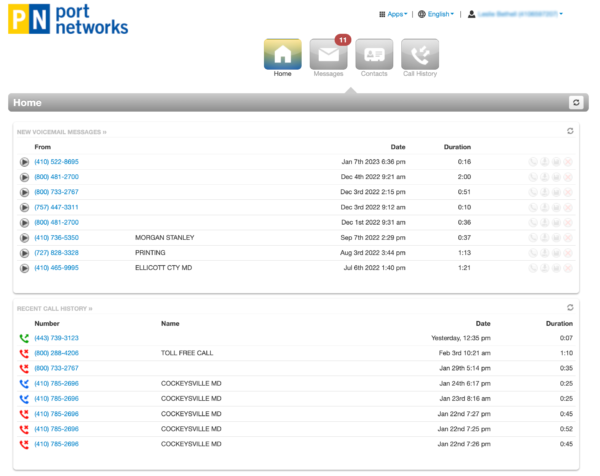
Task: Refresh the Recent Call History panel
Action: 570,308
